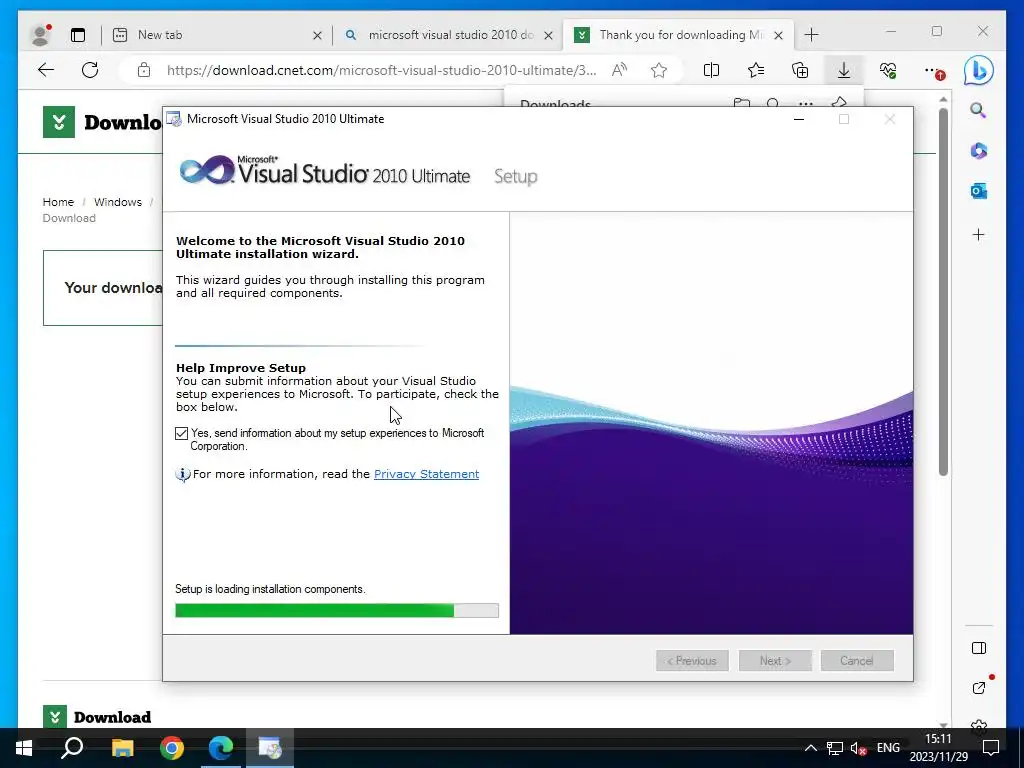Click the Next button in setup wizard
Viewport: 1024px width, 768px height.
point(775,661)
